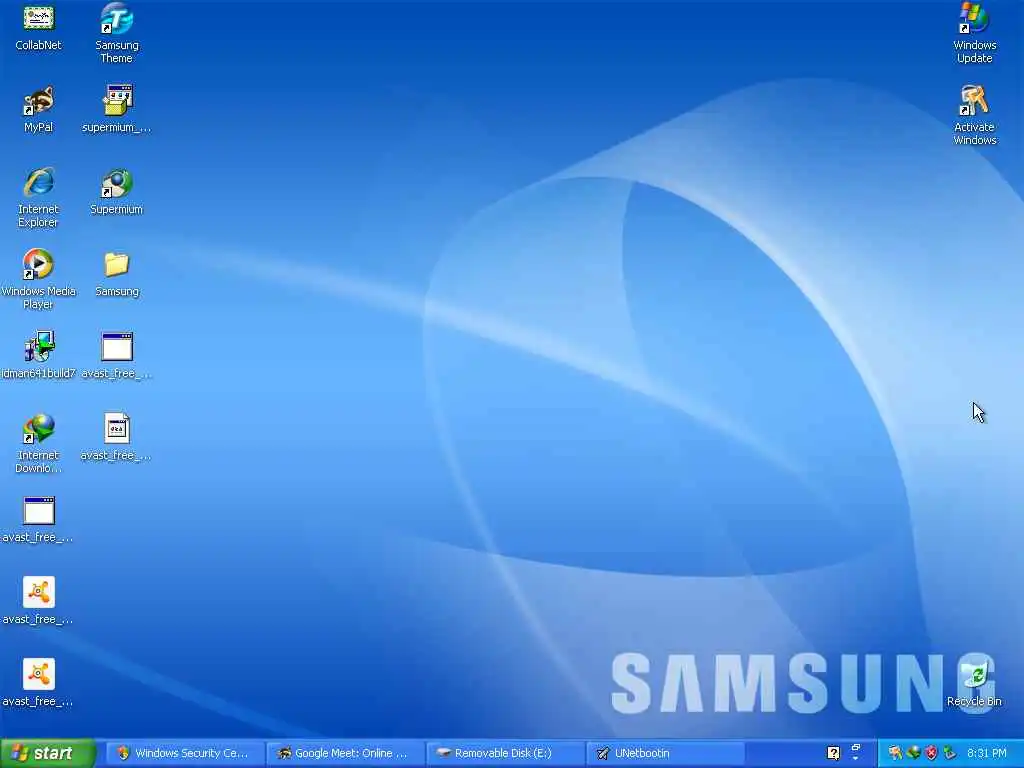Select the Samsung folder icon
This screenshot has height=768, width=1024.
point(116,272)
